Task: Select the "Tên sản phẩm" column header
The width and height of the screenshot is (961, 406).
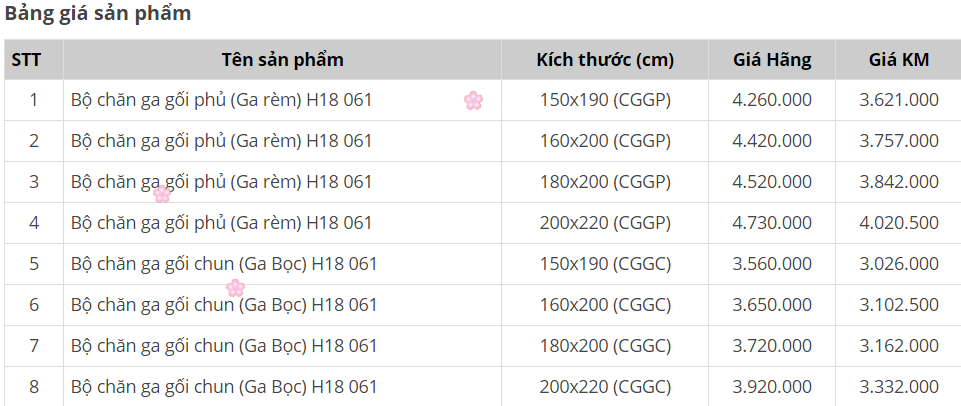Action: [282, 60]
